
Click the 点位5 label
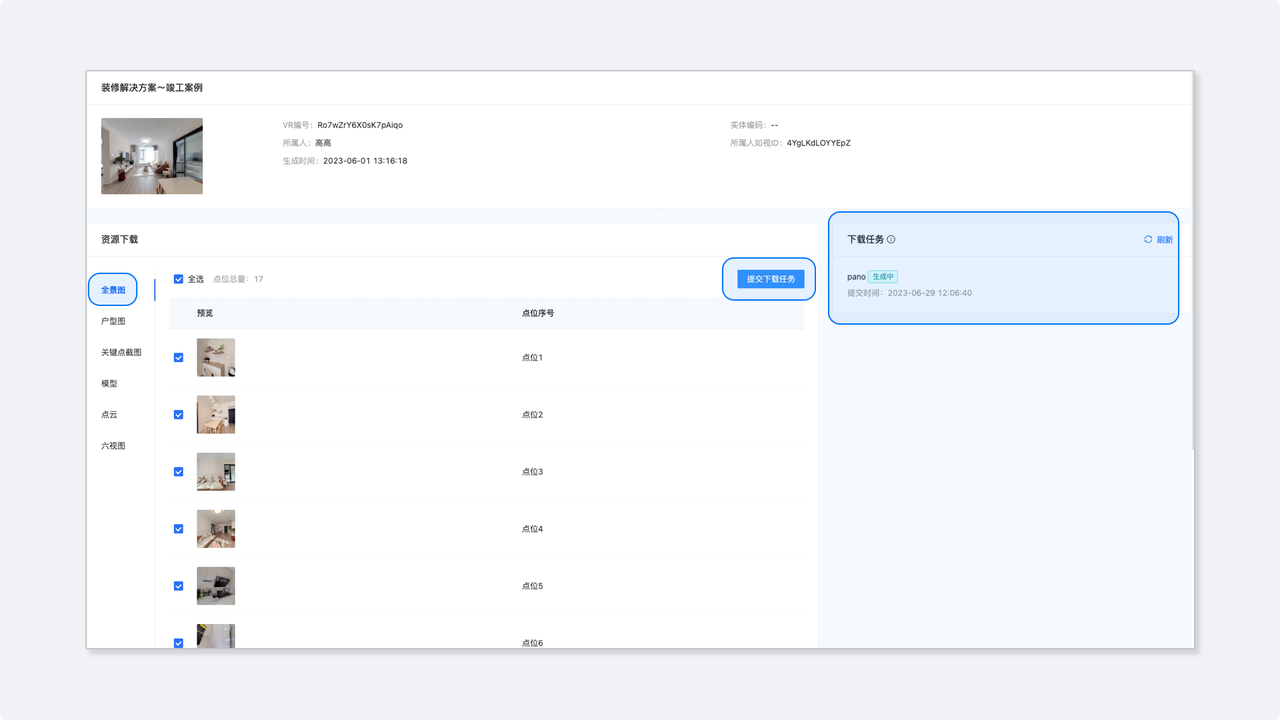tap(532, 586)
